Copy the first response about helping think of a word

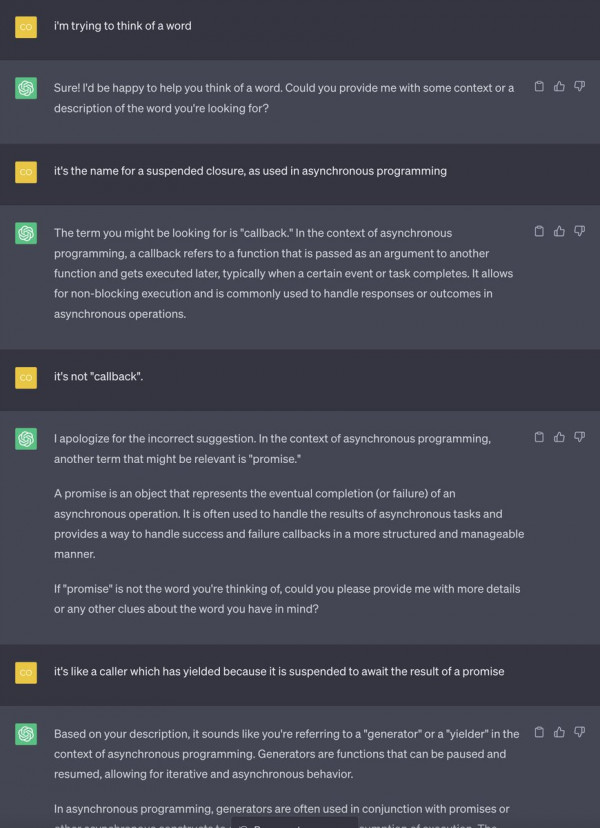click(539, 86)
